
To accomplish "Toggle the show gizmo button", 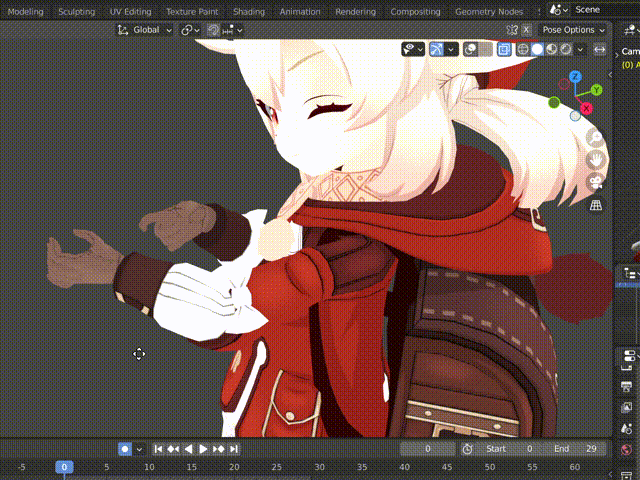I will click(x=436, y=49).
